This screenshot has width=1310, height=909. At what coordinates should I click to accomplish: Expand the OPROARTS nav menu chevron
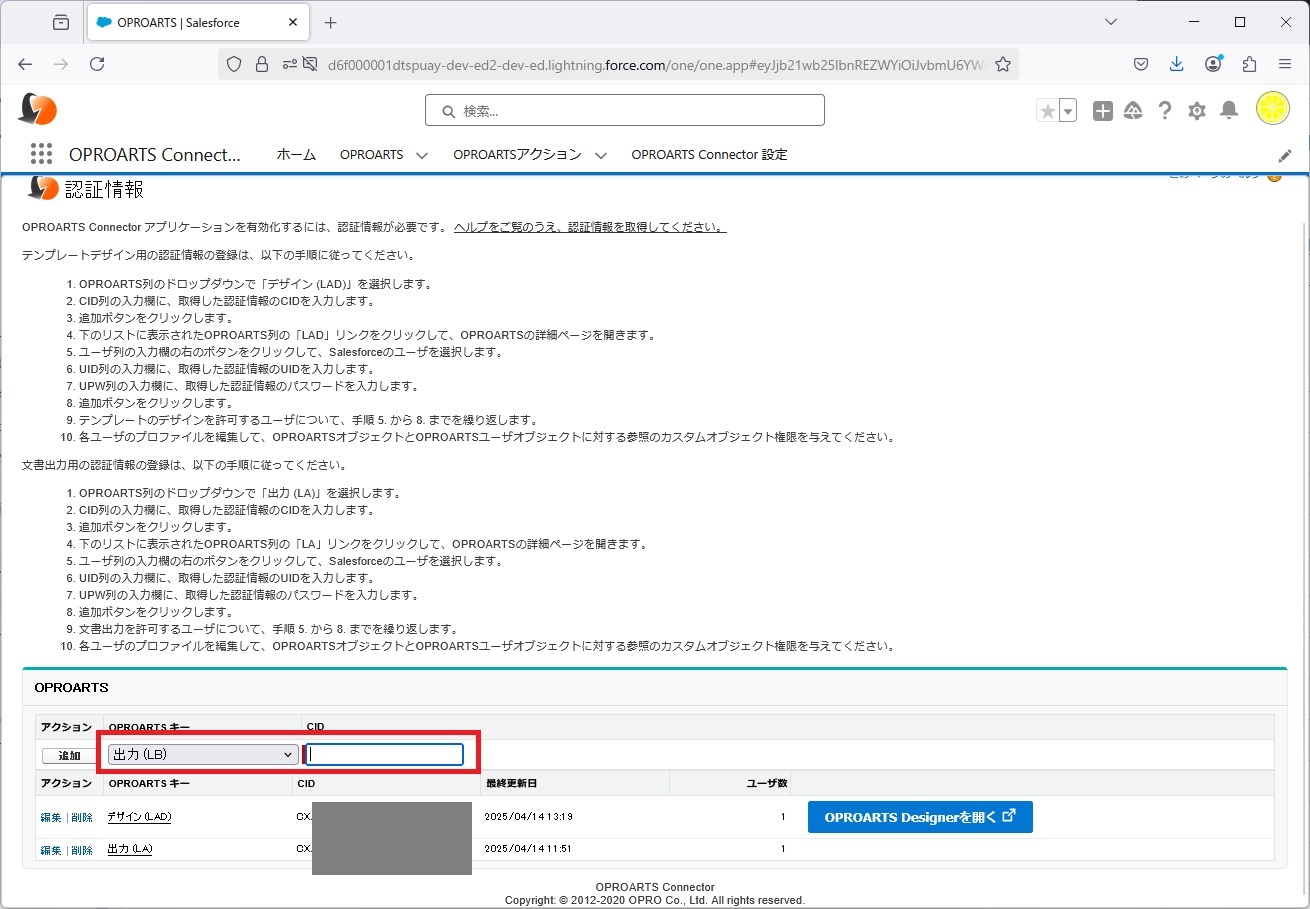click(421, 155)
